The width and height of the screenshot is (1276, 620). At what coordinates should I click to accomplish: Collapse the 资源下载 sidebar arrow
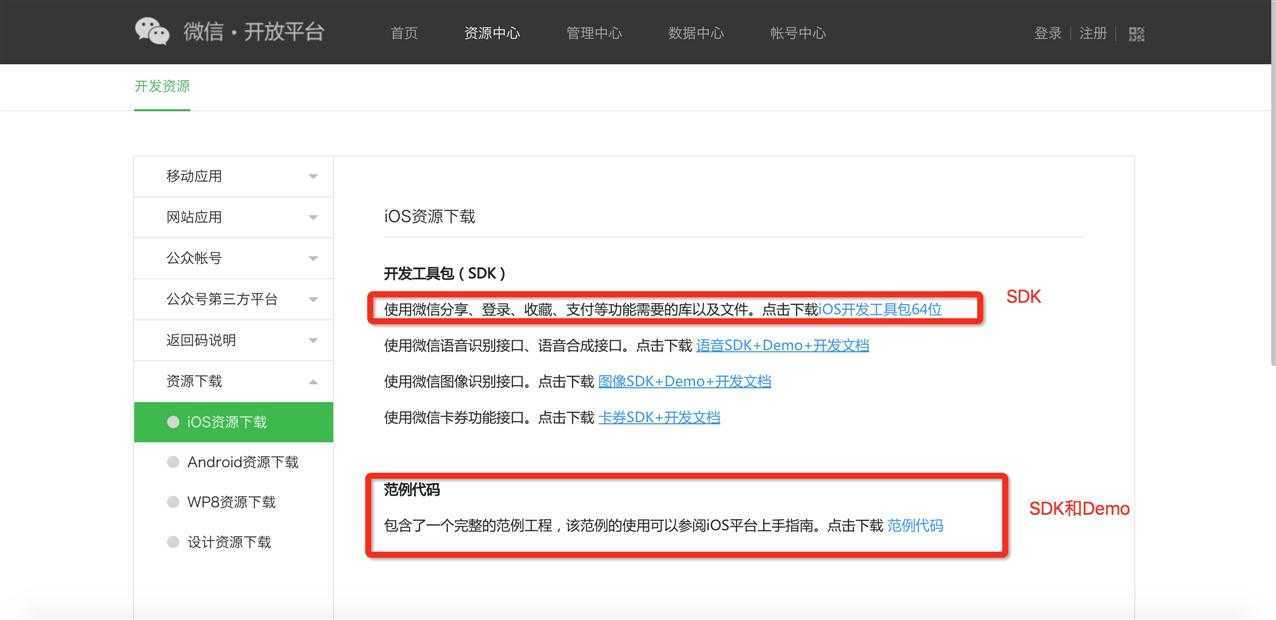tap(313, 382)
